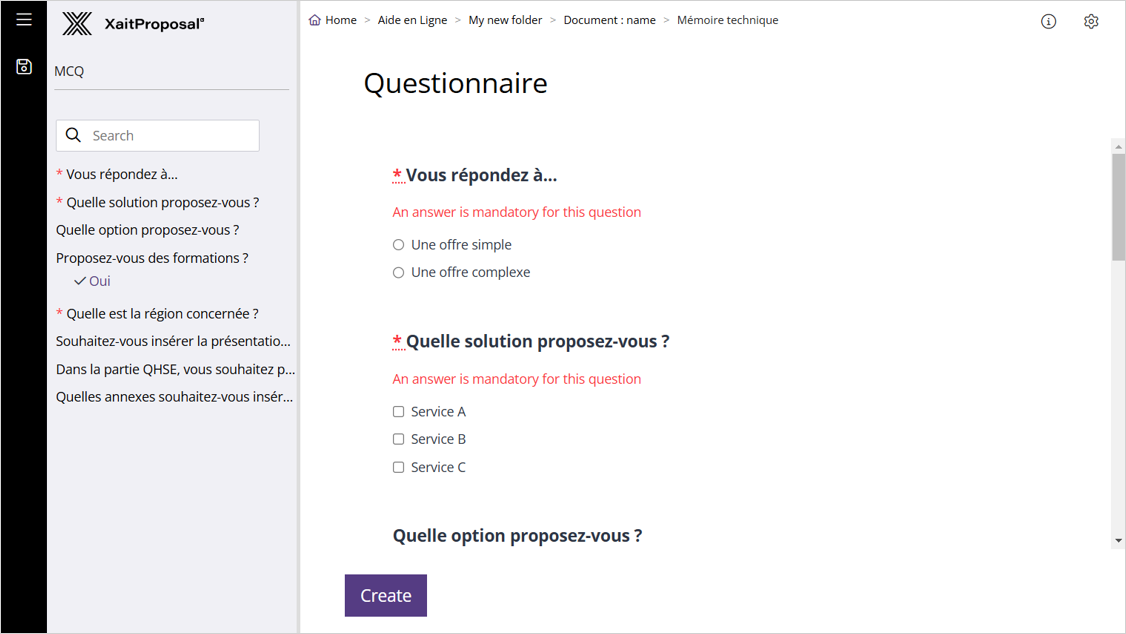Image resolution: width=1126 pixels, height=634 pixels.
Task: Open the information icon
Action: [x=1048, y=21]
